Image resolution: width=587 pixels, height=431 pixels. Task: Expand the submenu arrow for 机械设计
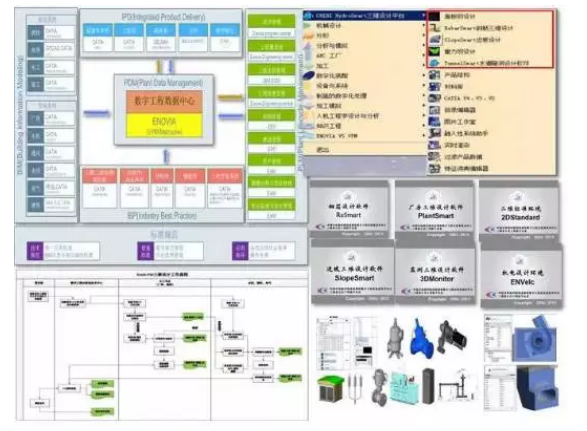[x=423, y=26]
